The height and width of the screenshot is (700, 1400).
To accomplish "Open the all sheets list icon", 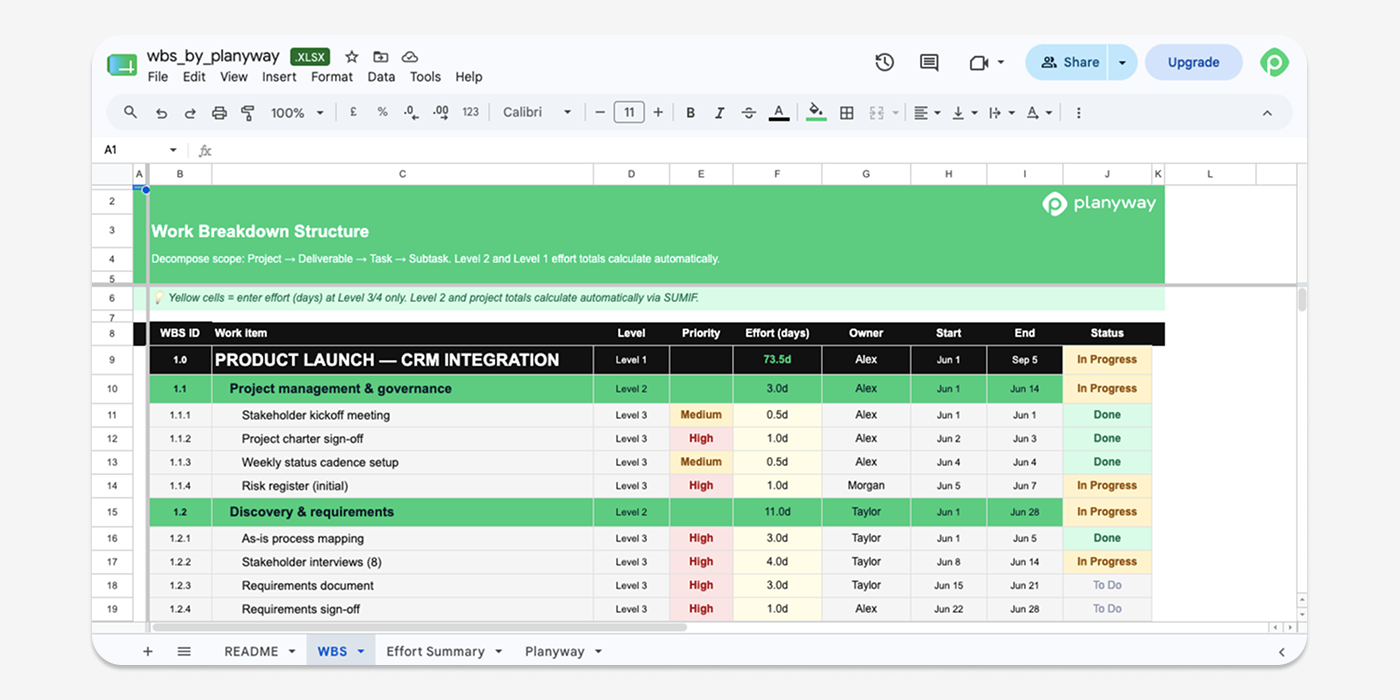I will click(x=184, y=651).
